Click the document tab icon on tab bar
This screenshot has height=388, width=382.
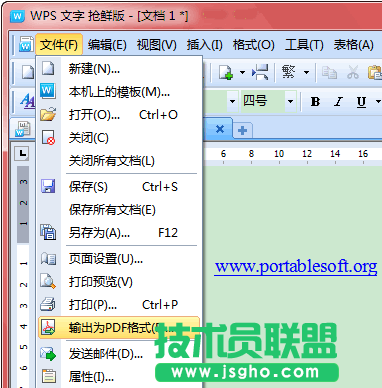[23, 129]
